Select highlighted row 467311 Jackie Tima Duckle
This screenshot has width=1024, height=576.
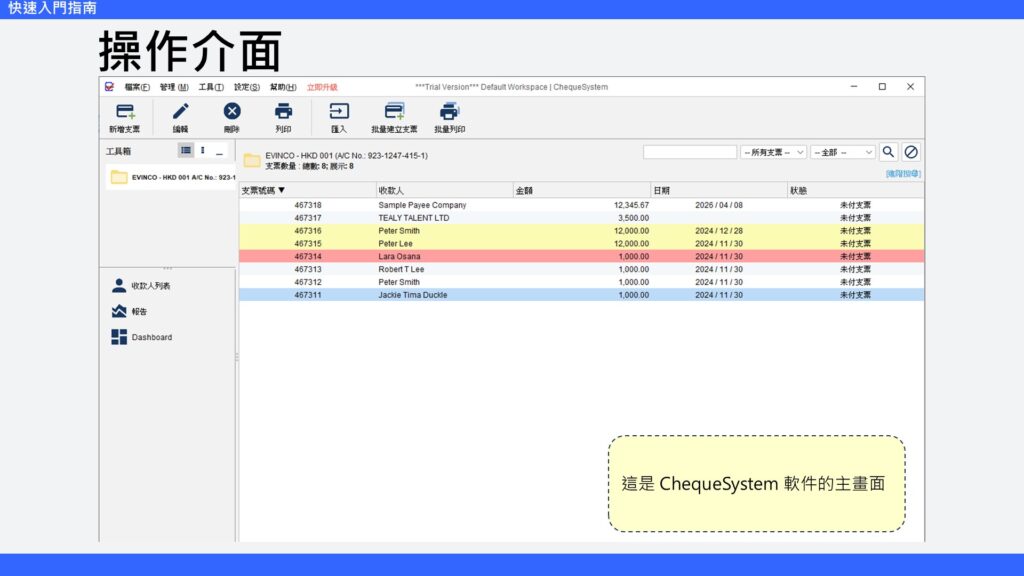581,295
